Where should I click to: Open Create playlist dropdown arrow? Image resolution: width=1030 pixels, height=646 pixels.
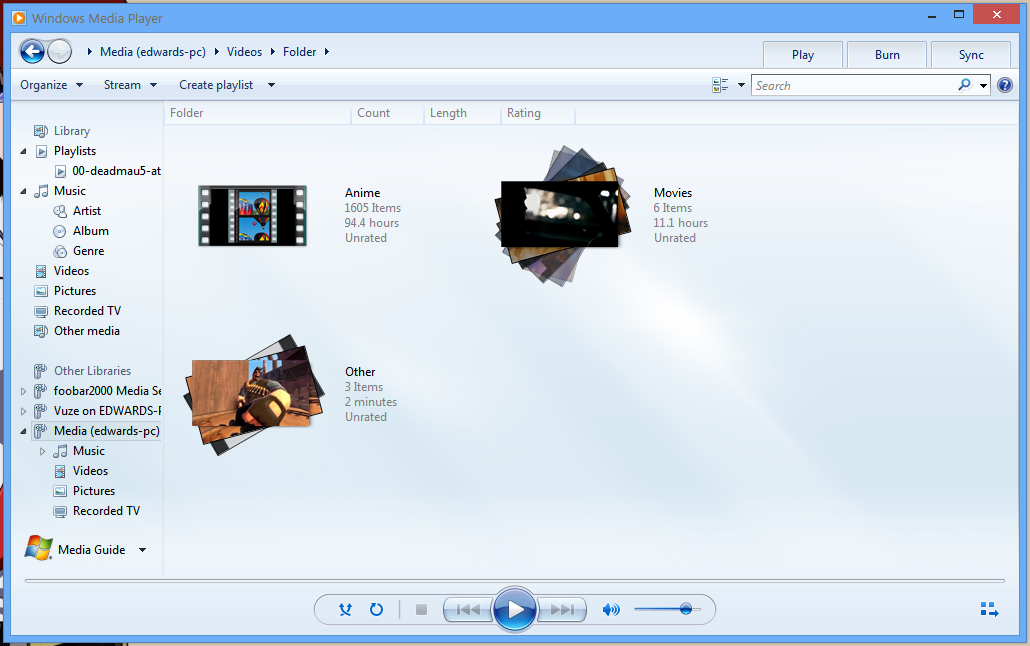click(271, 85)
